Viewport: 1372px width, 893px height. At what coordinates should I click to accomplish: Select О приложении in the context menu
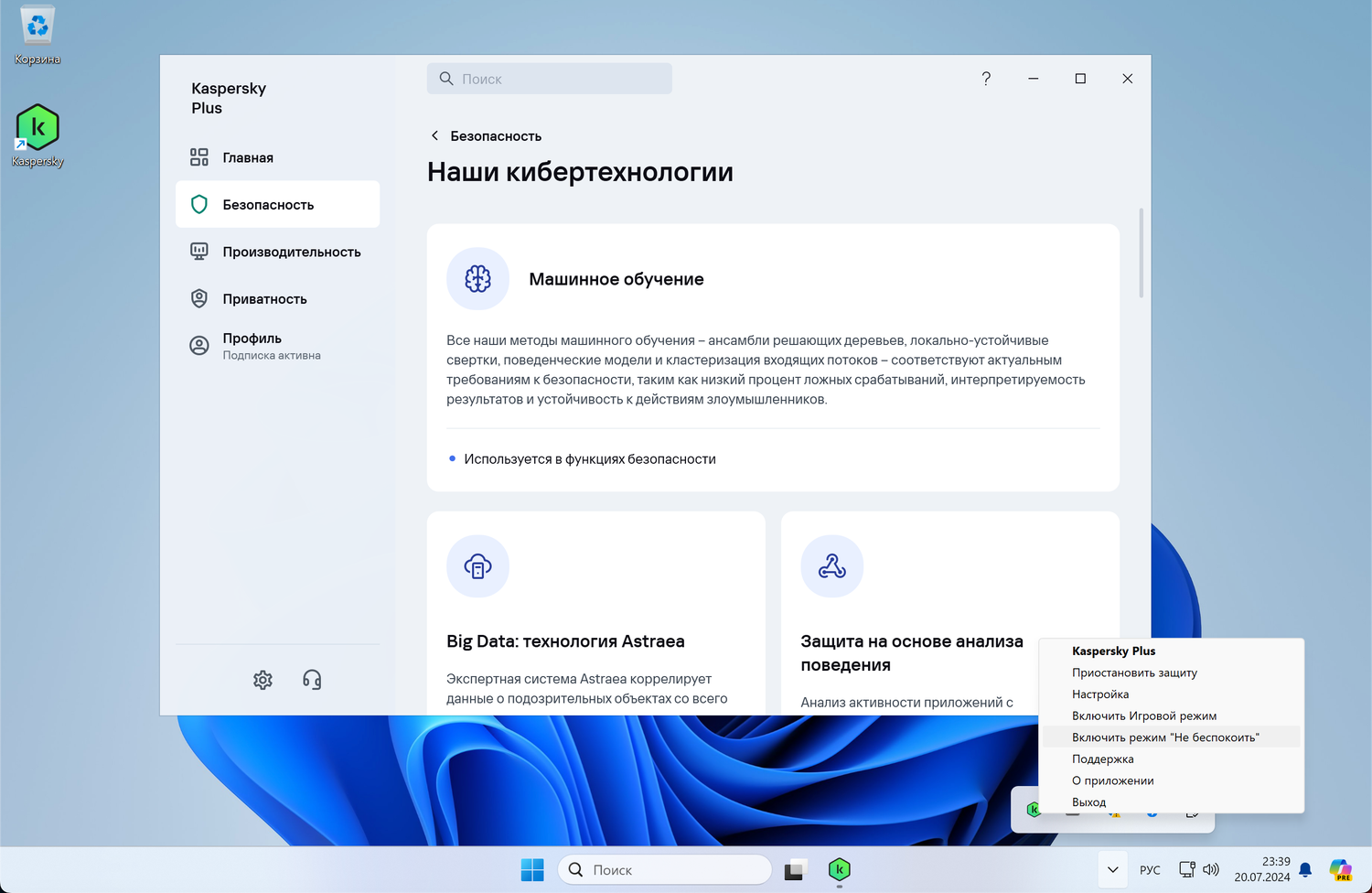(1171, 780)
